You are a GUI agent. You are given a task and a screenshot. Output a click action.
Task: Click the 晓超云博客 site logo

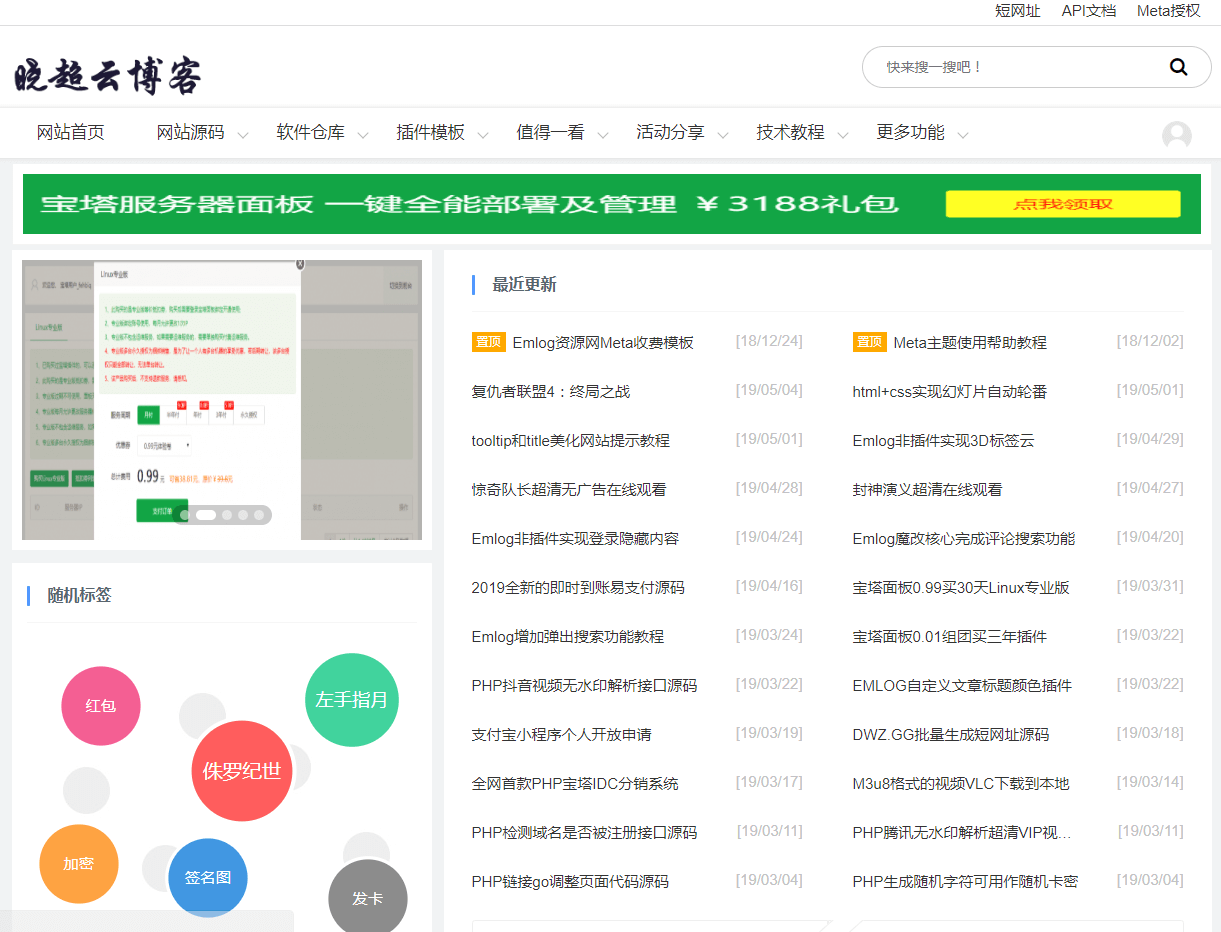coord(108,76)
